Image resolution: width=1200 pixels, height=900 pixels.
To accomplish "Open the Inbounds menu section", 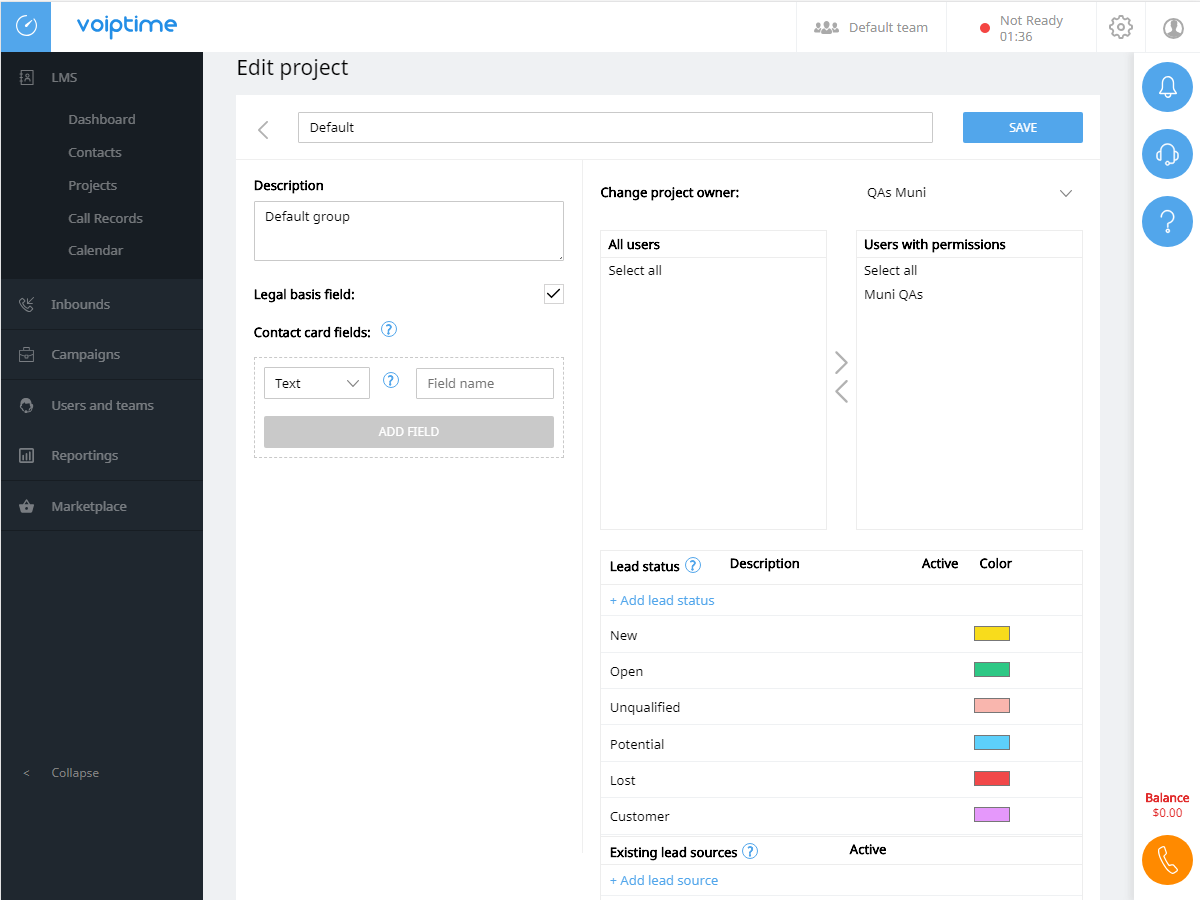I will (102, 304).
